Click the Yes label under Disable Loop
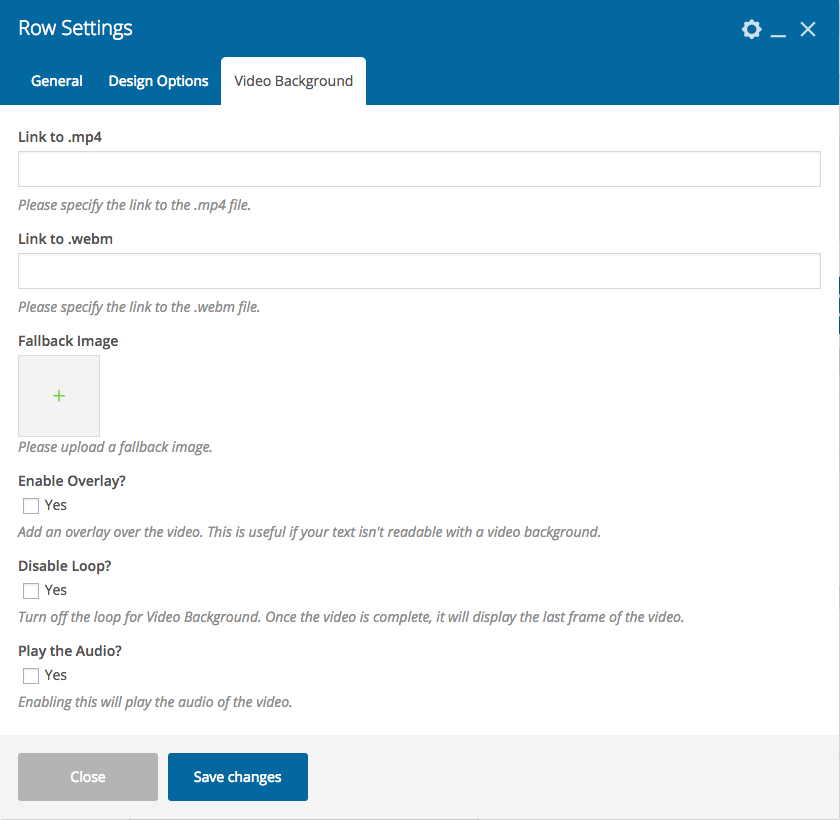840x820 pixels. (56, 590)
